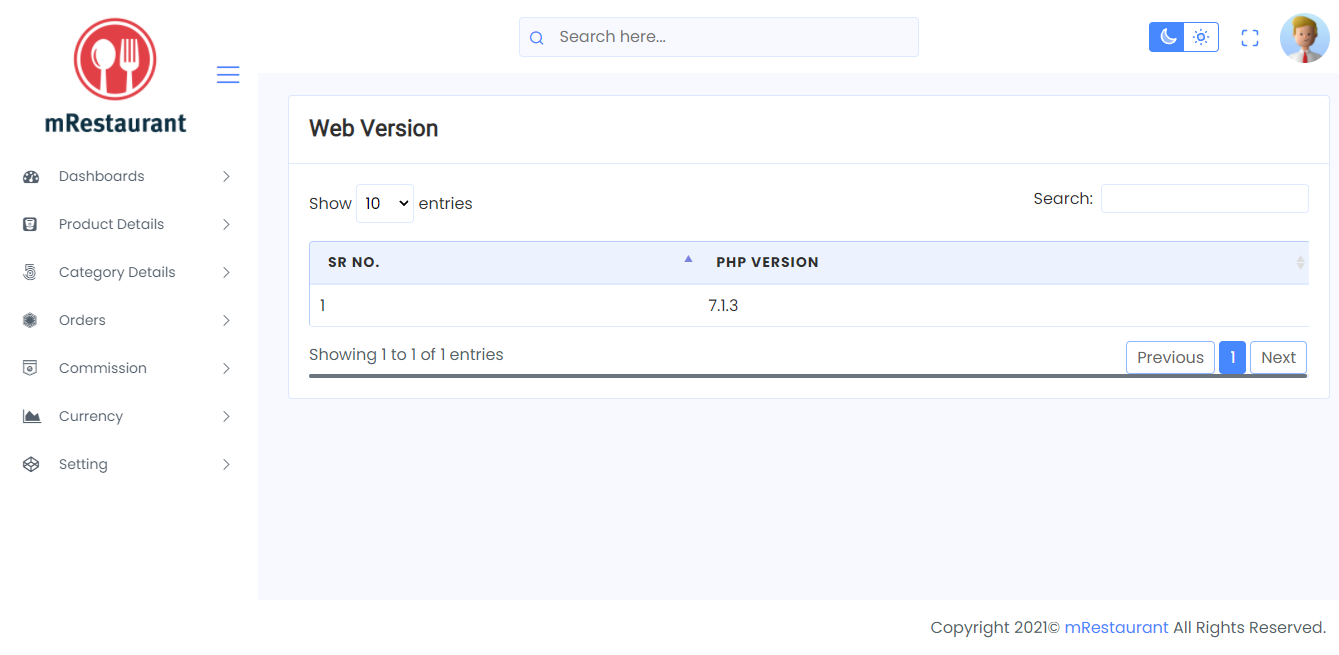Click the horizontal scrollbar under the table
The width and height of the screenshot is (1339, 655).
(808, 376)
